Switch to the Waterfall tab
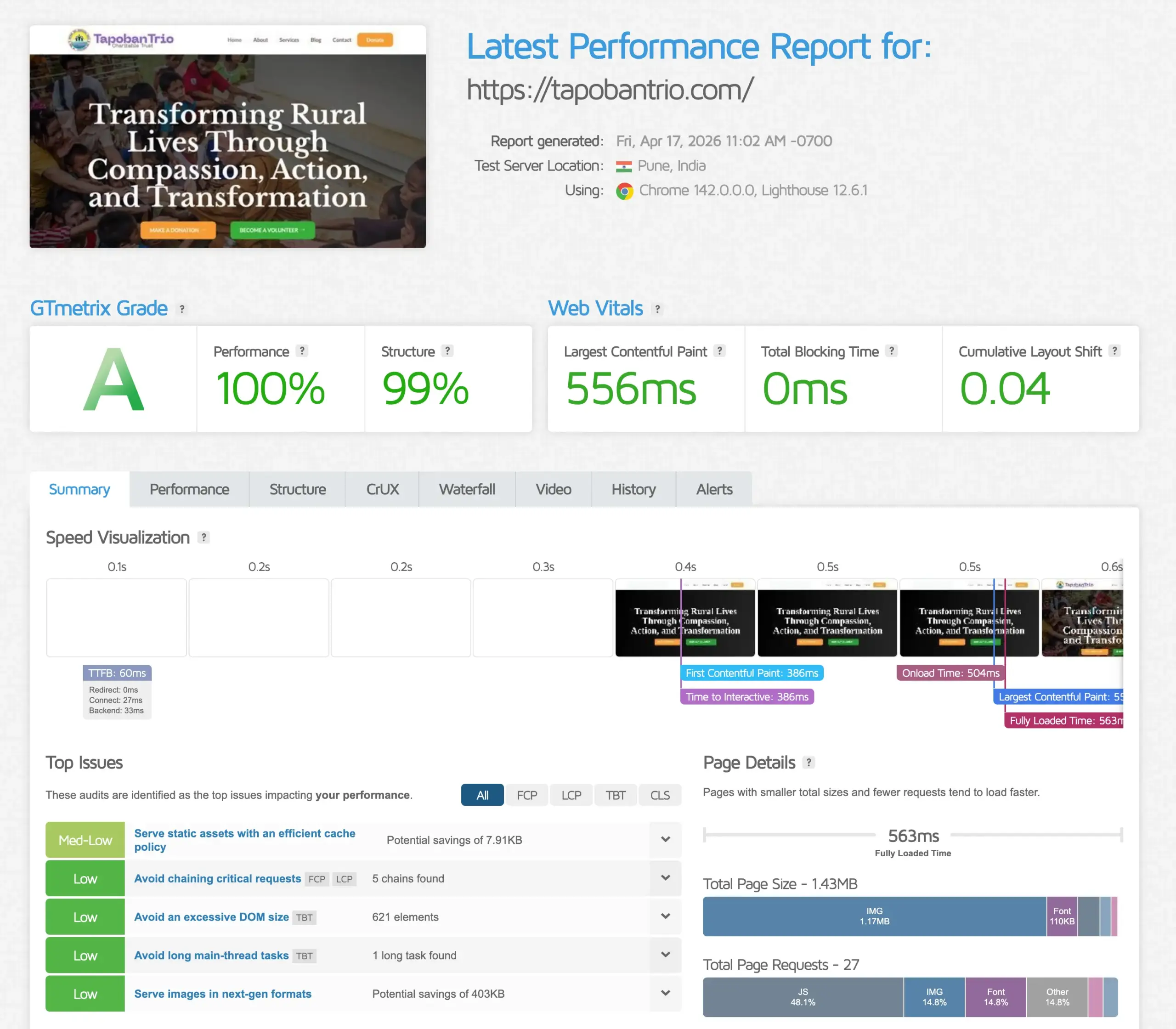Viewport: 1176px width, 1029px height. 467,489
